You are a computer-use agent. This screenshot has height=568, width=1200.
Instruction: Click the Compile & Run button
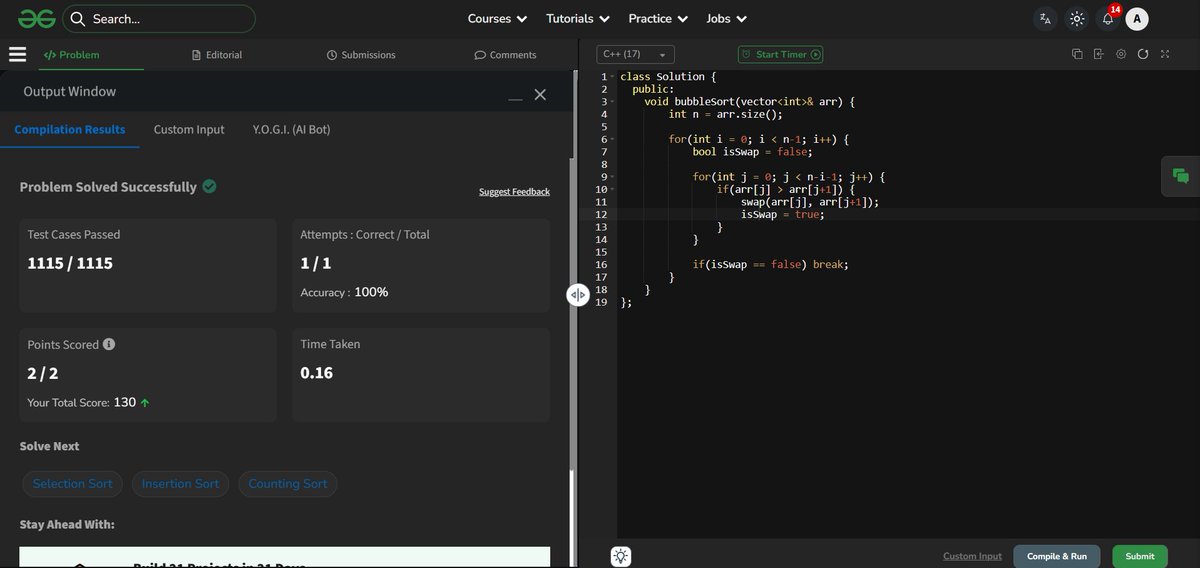click(x=1057, y=556)
